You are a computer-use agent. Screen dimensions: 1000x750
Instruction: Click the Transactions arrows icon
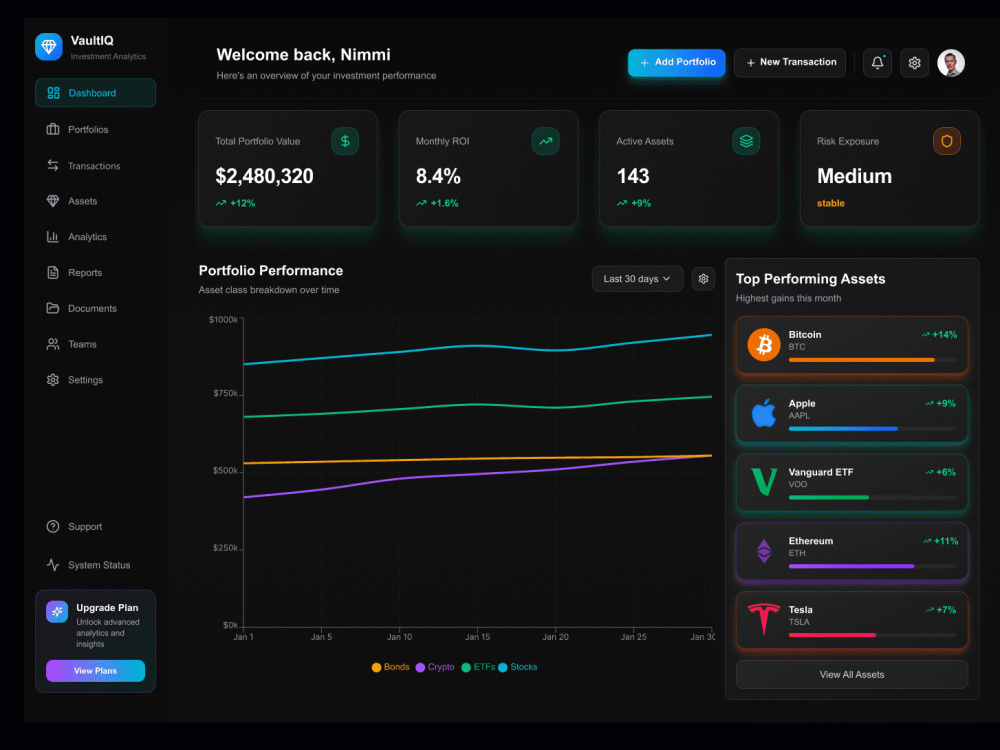click(x=53, y=165)
